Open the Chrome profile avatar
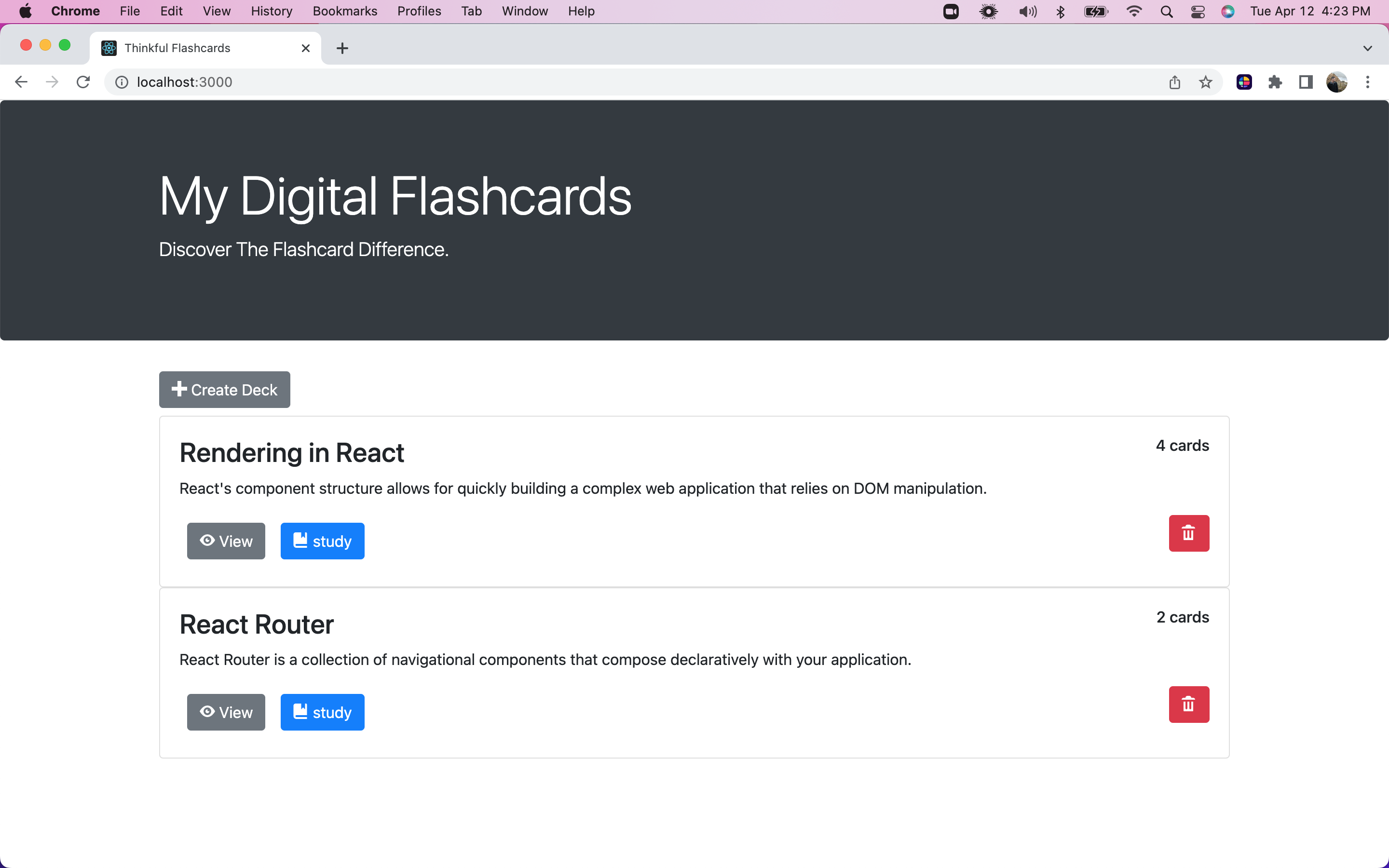Screen dimensions: 1389x868 tap(1336, 82)
